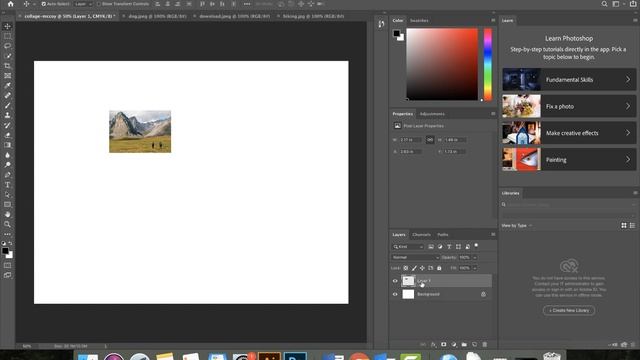This screenshot has height=360, width=640.
Task: Select the Frame tool
Action: pyautogui.click(x=7, y=76)
